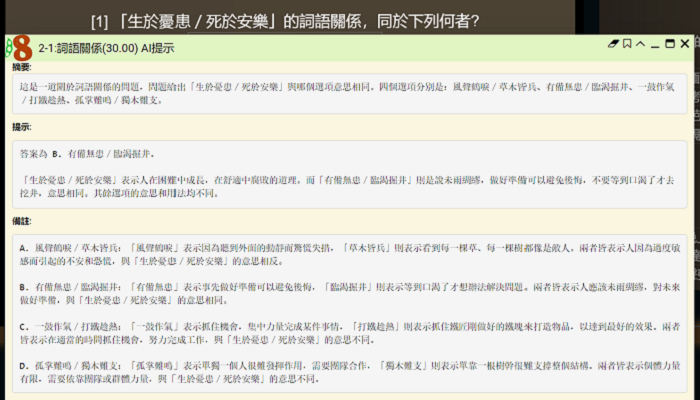Collapse the panel with the up chevron
This screenshot has height=400, width=700.
pyautogui.click(x=640, y=45)
